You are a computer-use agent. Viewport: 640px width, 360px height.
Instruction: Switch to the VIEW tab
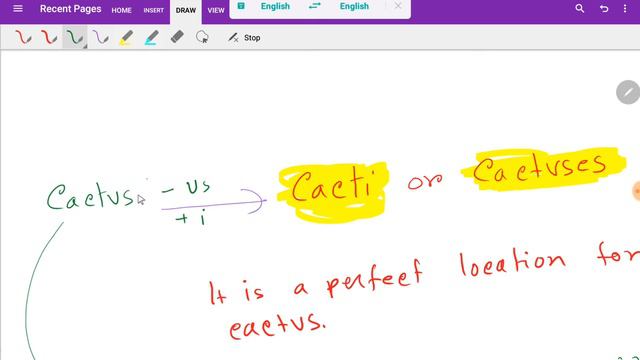[216, 11]
